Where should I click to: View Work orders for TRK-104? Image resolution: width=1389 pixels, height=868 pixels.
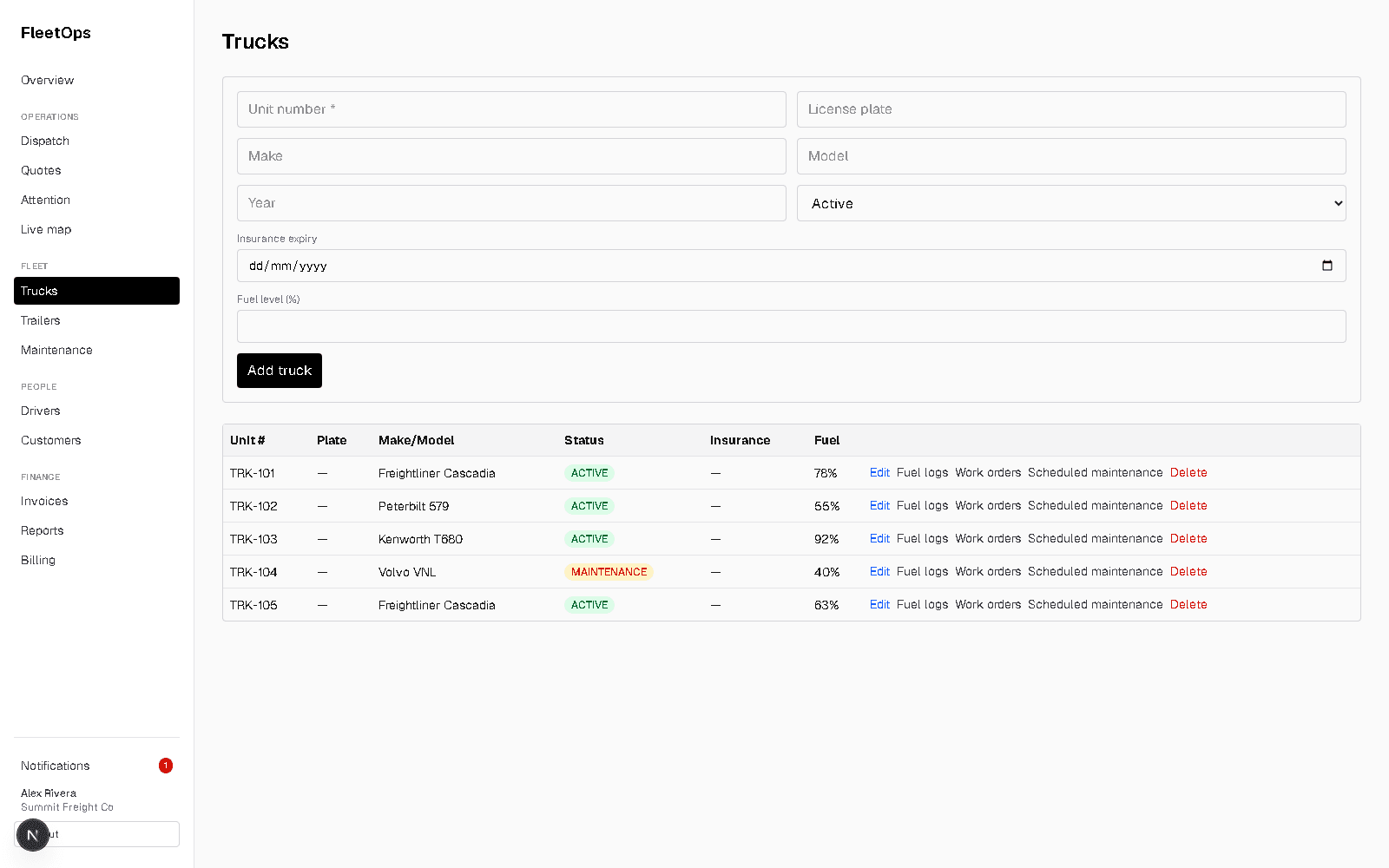tap(988, 571)
